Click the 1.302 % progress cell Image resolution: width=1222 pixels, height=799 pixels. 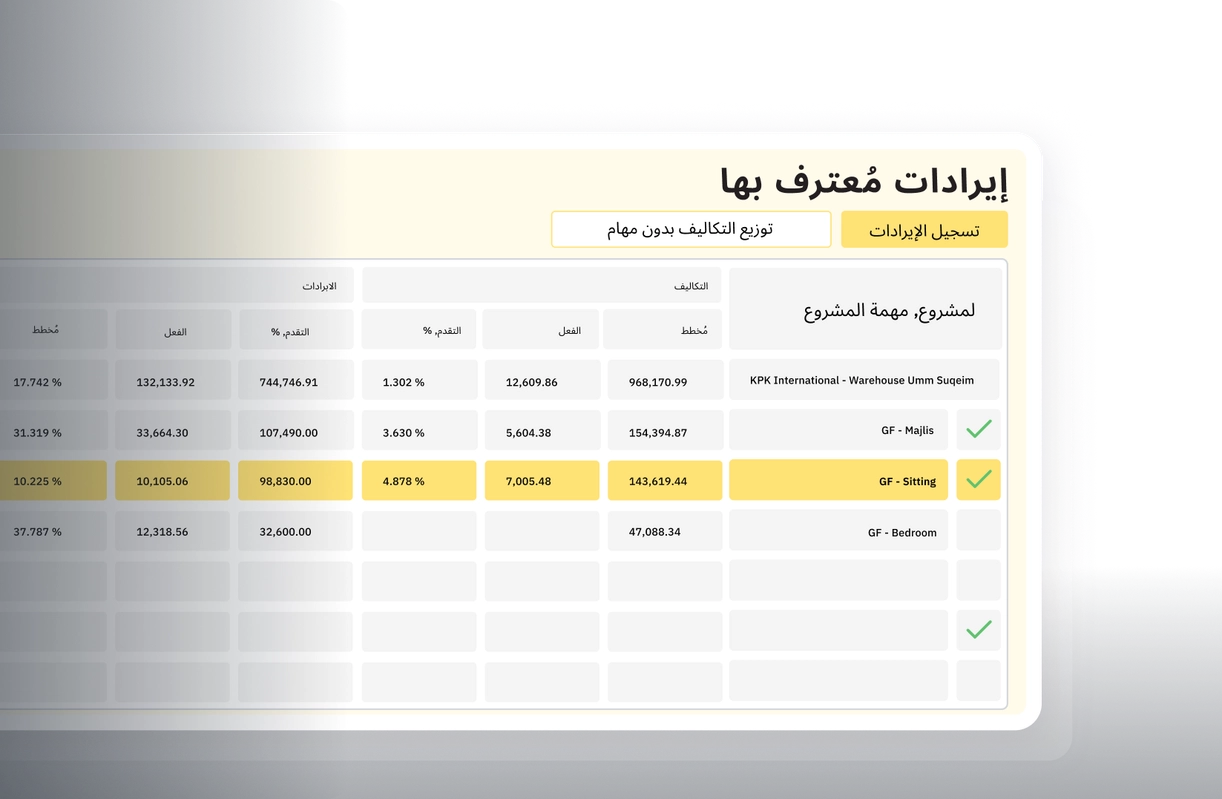tap(419, 380)
